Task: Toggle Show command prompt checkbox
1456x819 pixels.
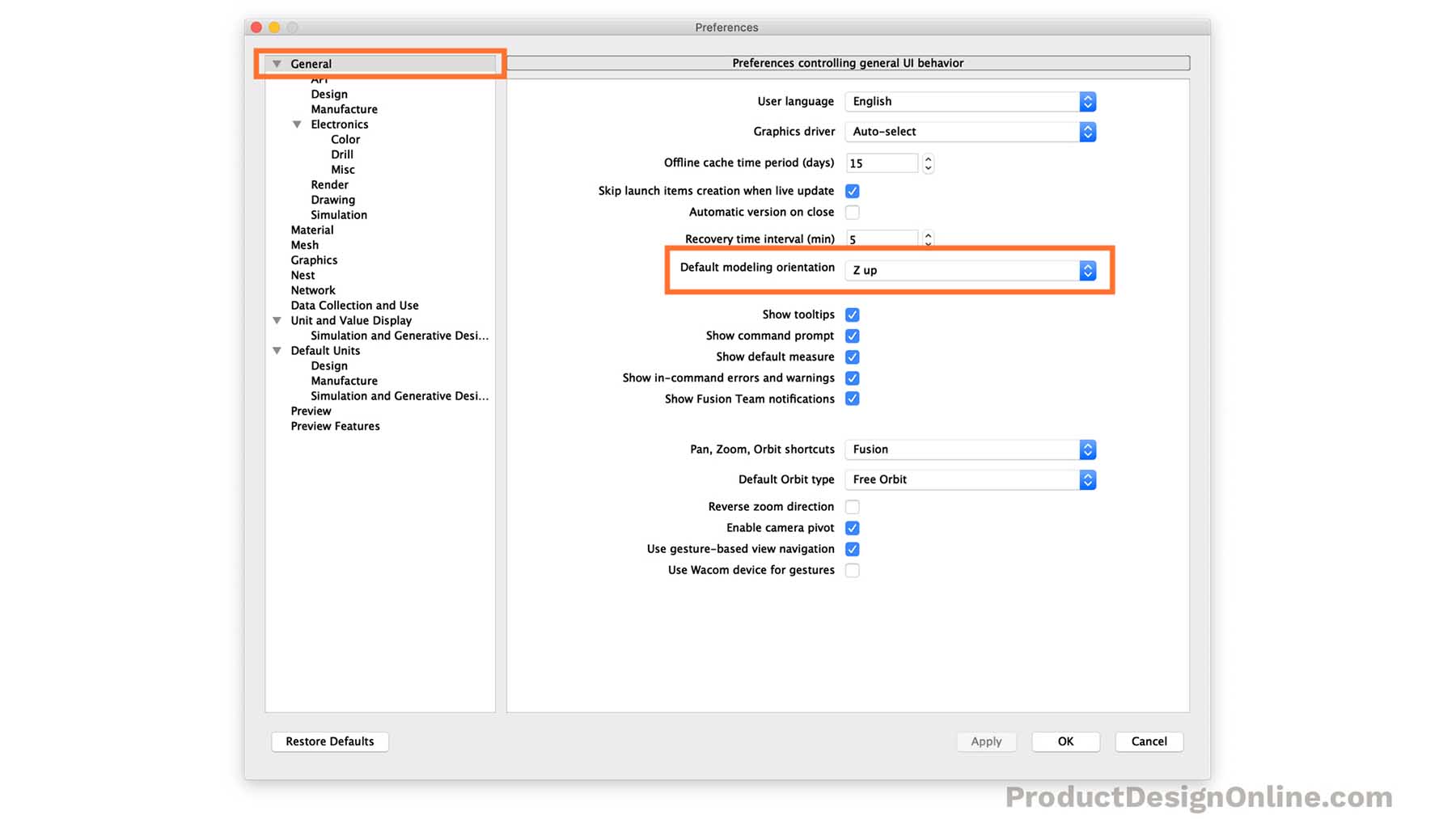Action: 852,336
